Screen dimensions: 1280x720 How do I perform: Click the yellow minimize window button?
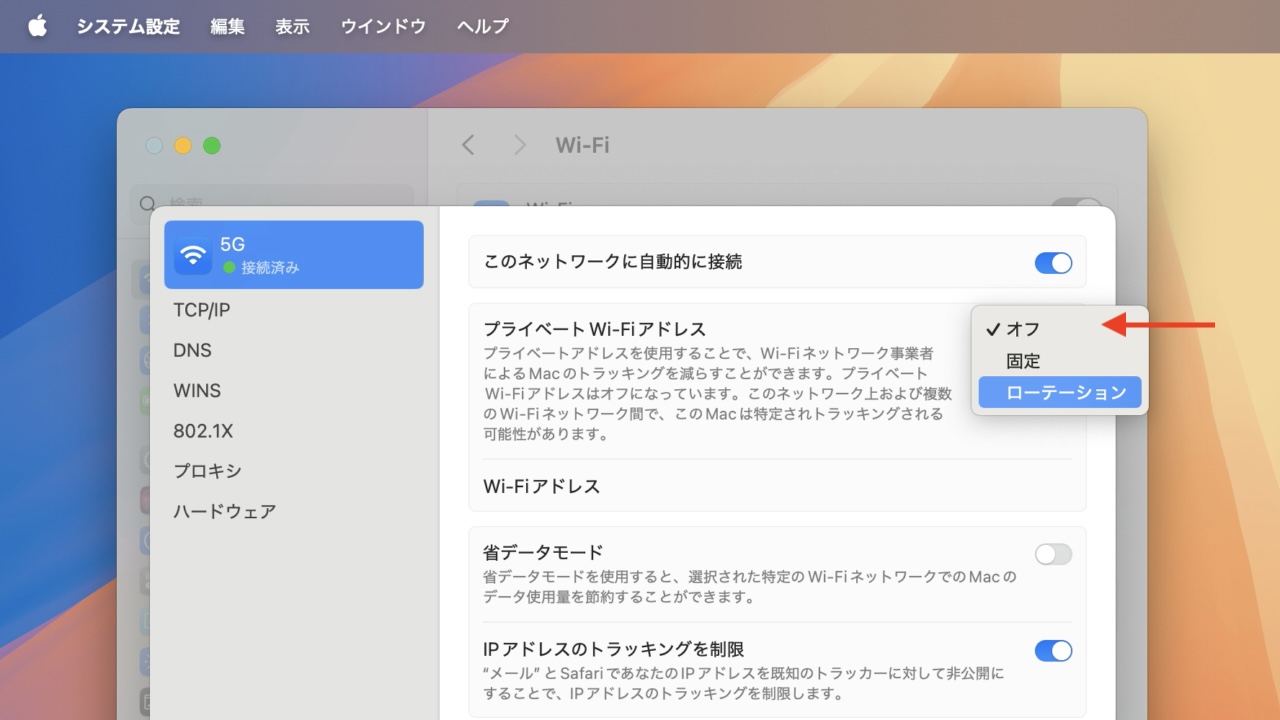[183, 146]
